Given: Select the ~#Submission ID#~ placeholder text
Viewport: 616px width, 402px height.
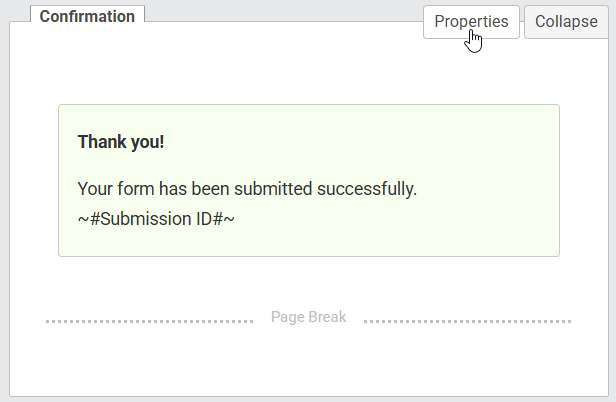Looking at the screenshot, I should point(156,219).
